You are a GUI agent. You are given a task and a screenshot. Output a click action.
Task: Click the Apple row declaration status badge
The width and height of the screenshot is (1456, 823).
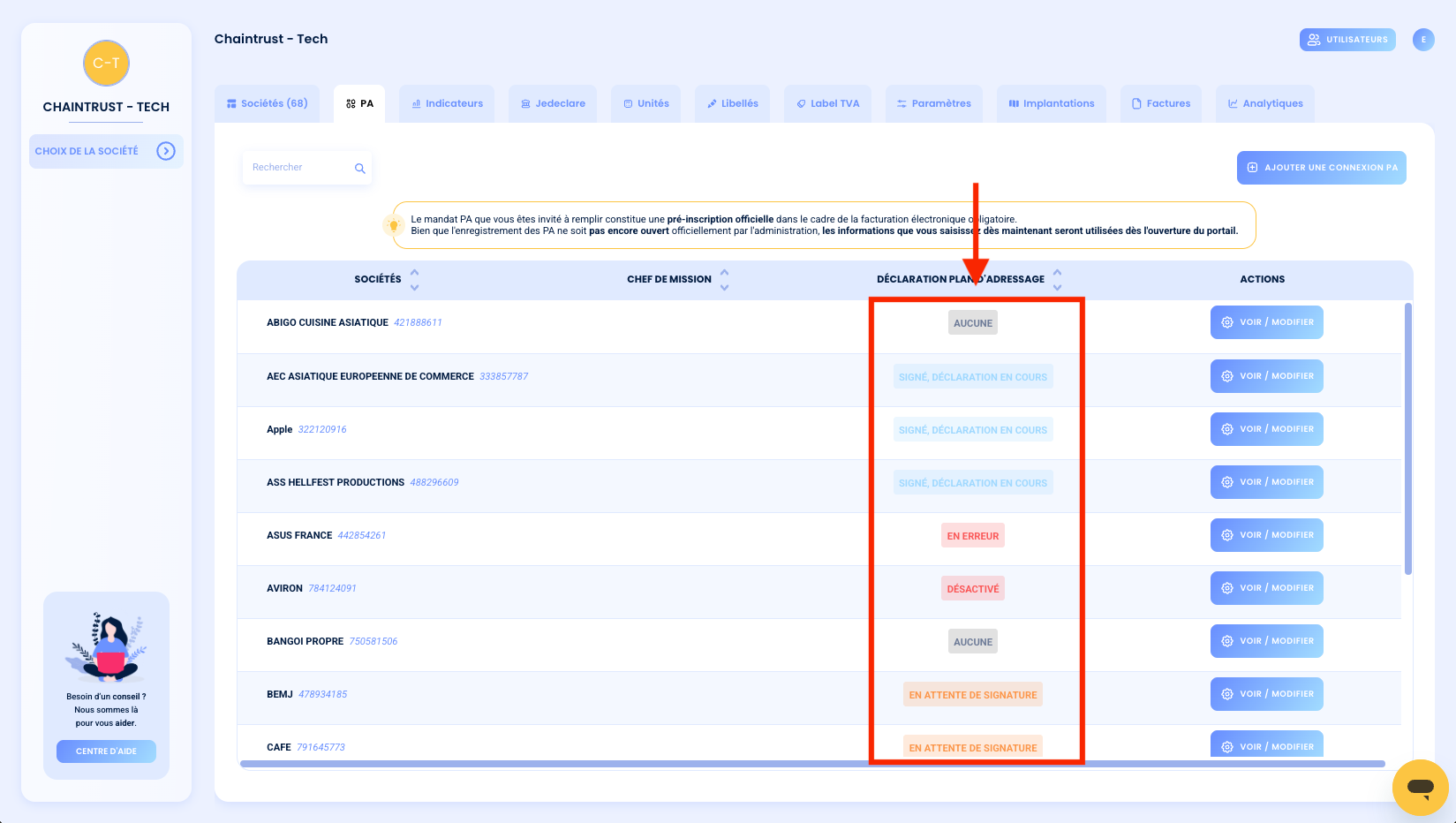pos(973,430)
